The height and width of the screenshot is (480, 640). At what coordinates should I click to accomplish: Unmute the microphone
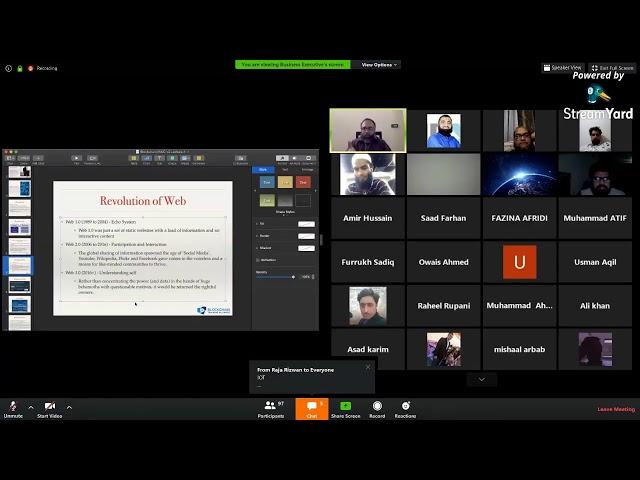click(13, 408)
